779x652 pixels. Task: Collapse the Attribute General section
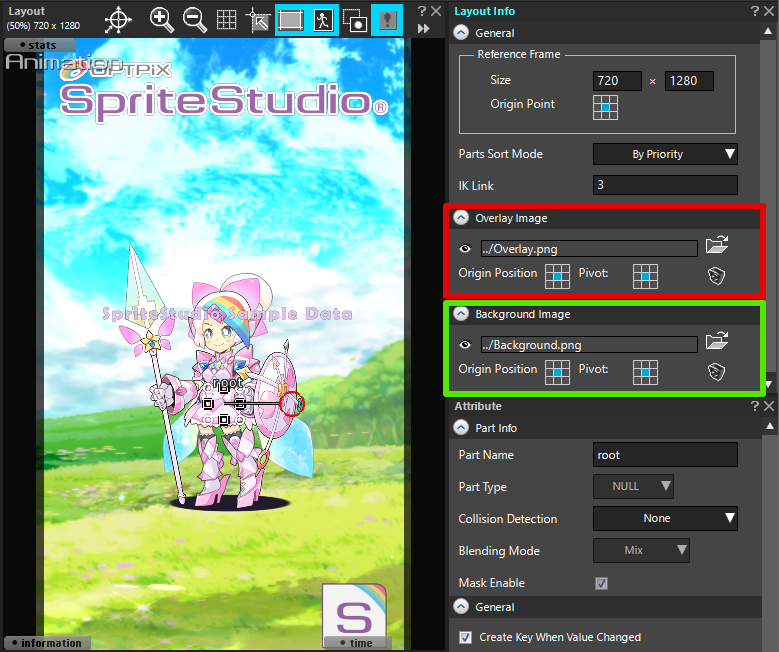[462, 607]
